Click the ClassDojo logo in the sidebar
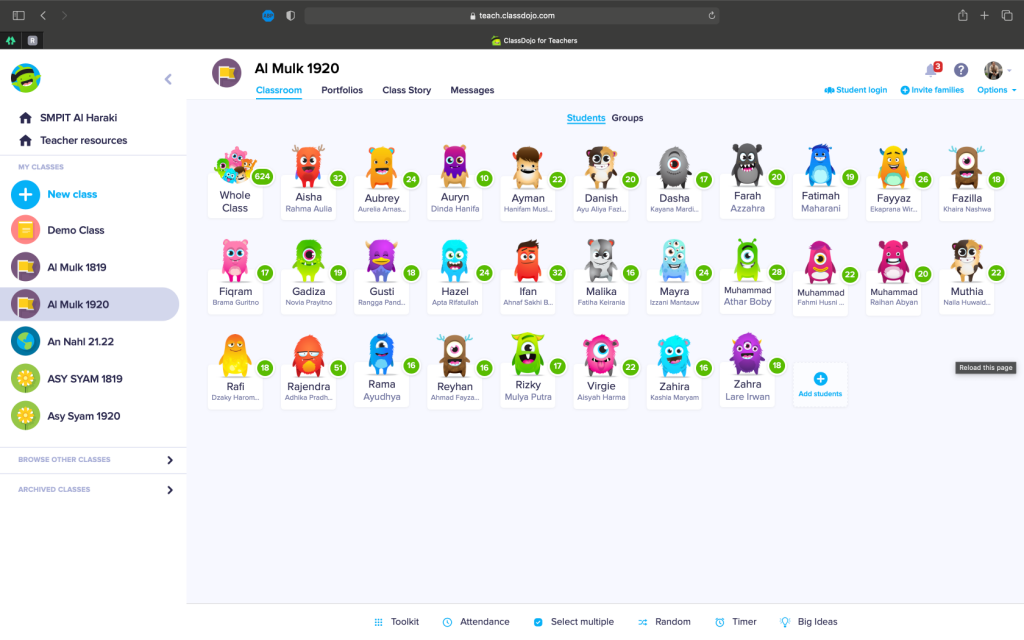 click(23, 78)
